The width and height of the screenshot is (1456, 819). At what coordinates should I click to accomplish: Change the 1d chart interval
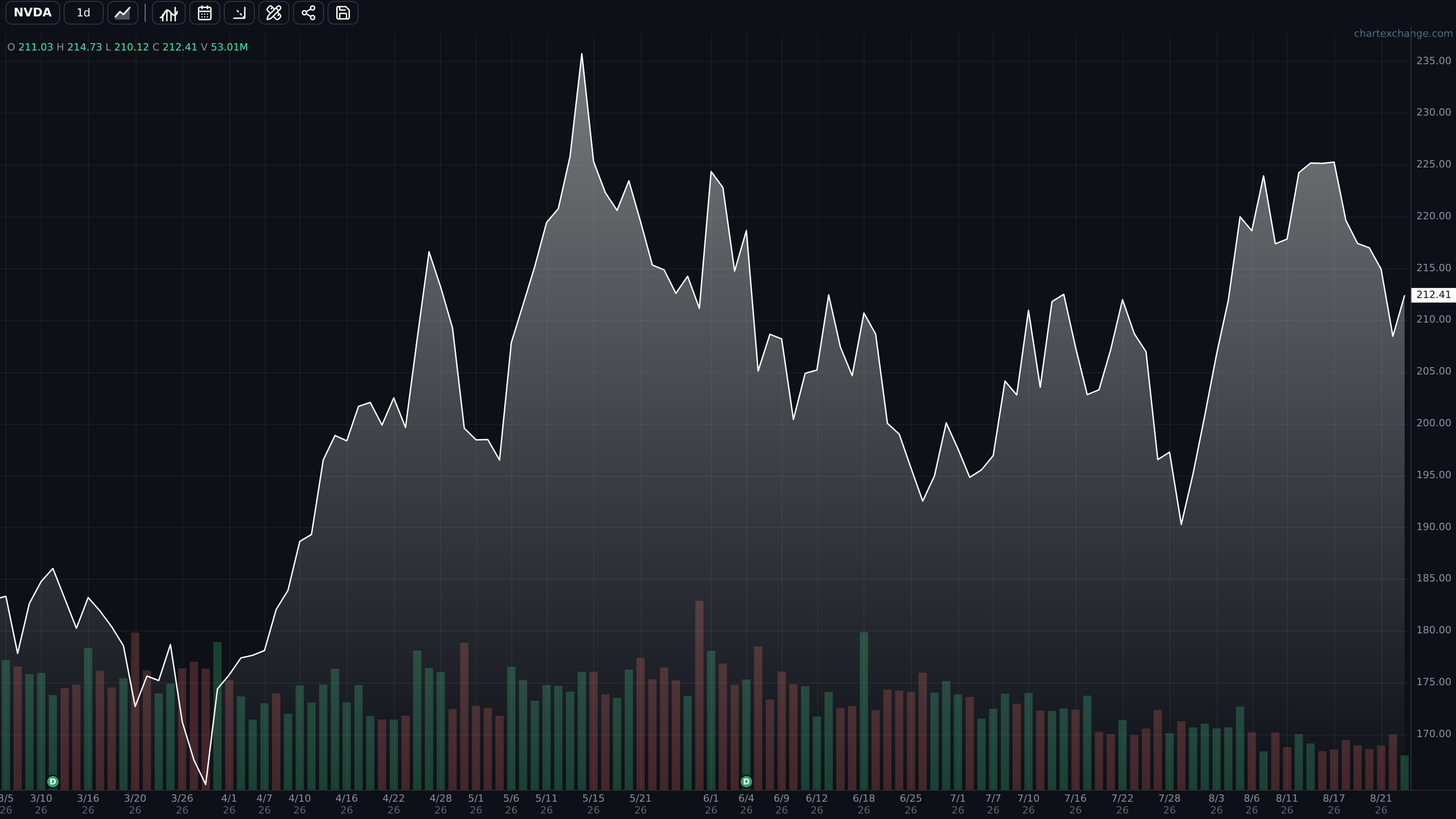tap(83, 12)
